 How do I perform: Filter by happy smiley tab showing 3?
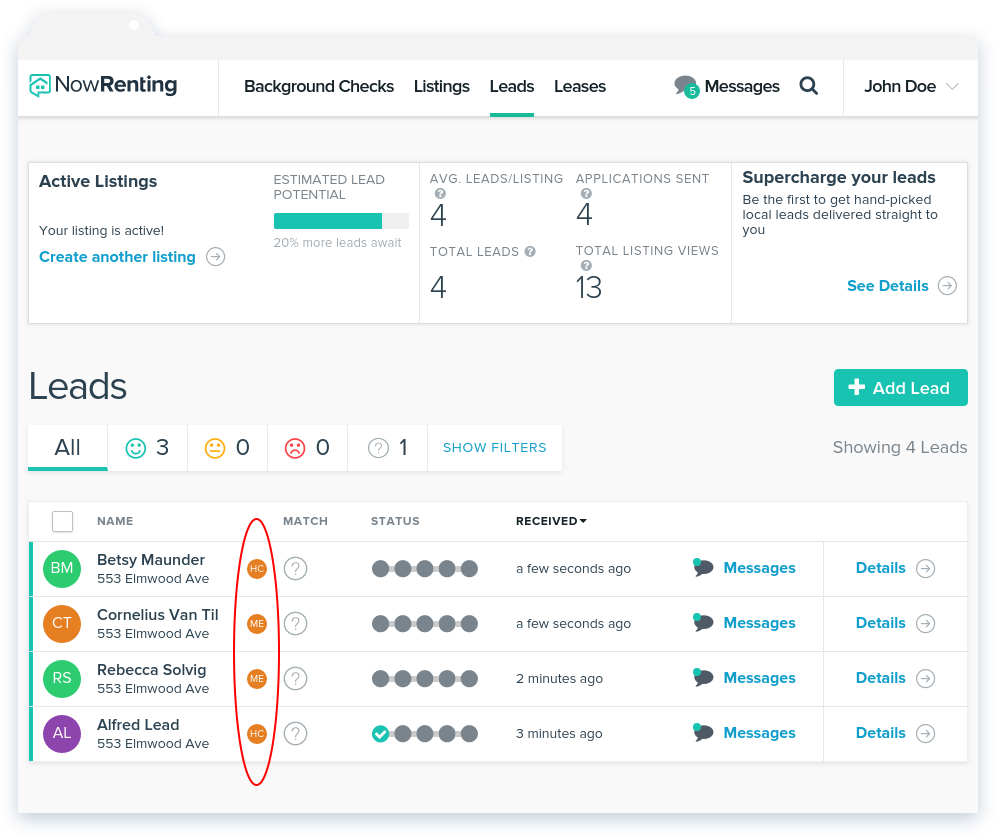147,448
